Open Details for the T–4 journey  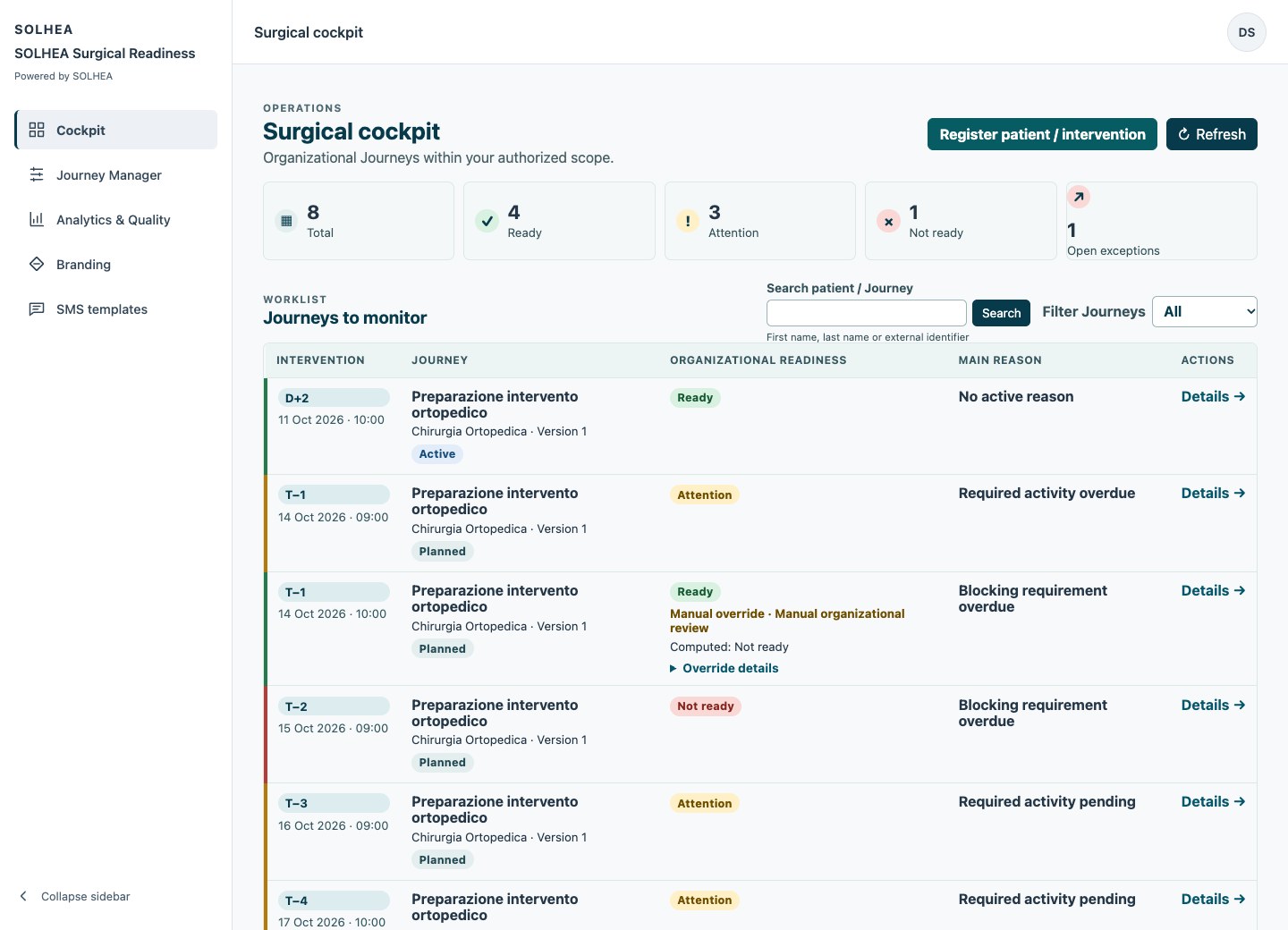point(1213,899)
